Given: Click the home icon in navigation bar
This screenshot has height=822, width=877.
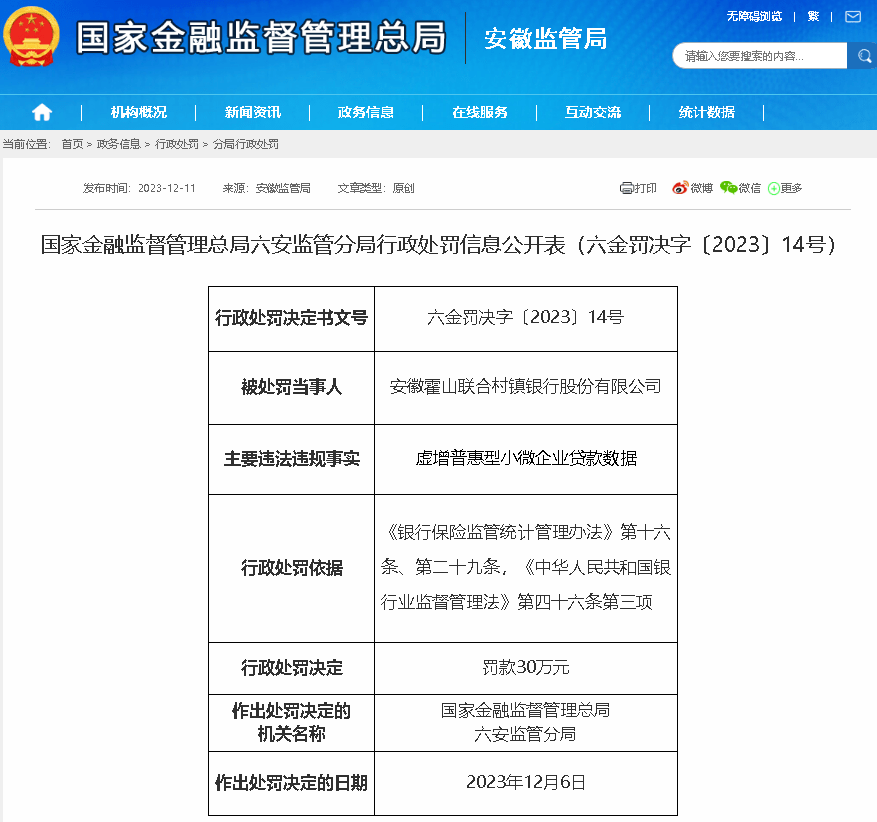Looking at the screenshot, I should 42,112.
